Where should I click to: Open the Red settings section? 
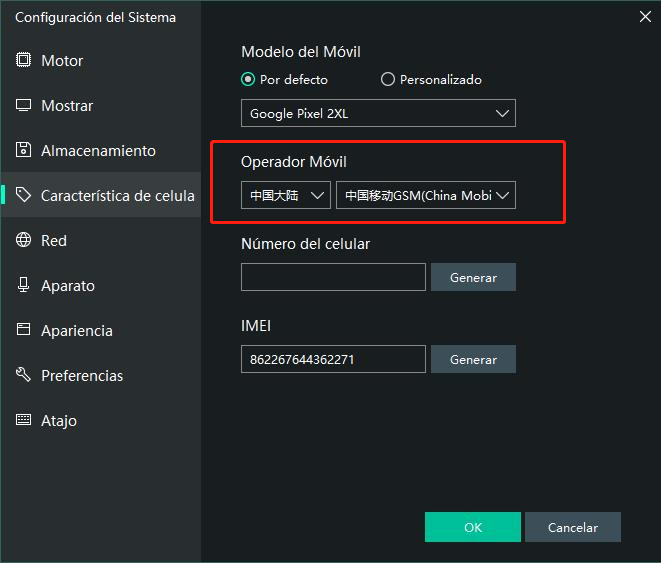tap(101, 240)
